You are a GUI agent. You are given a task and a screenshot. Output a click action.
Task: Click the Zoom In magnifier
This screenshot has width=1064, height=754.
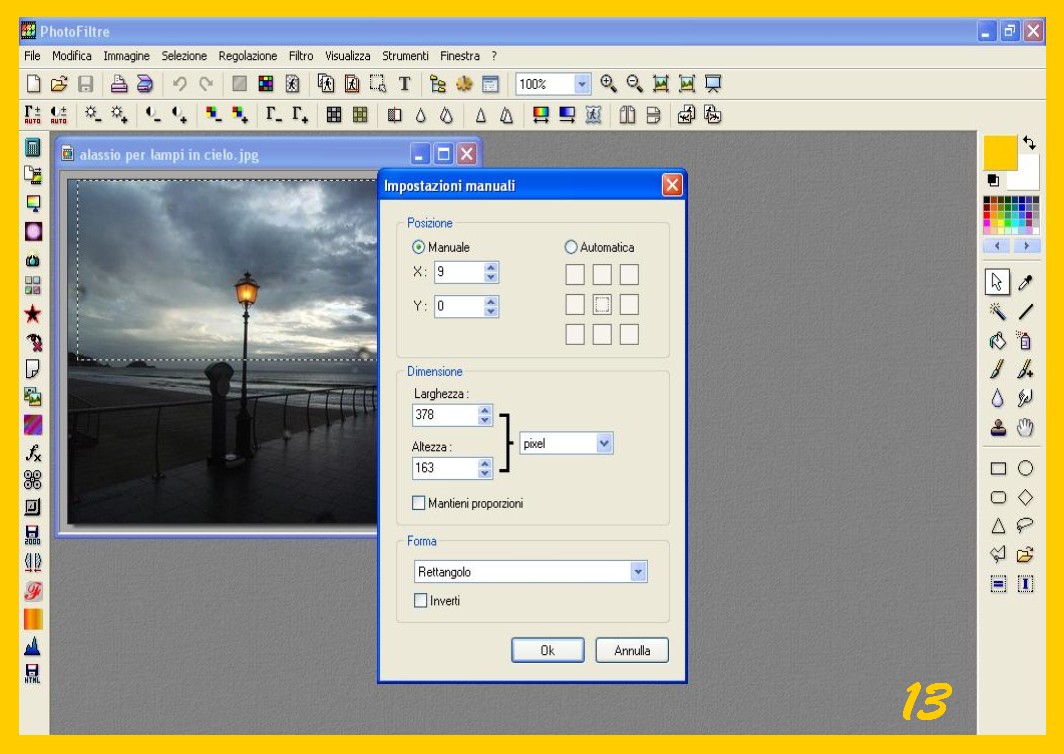608,84
